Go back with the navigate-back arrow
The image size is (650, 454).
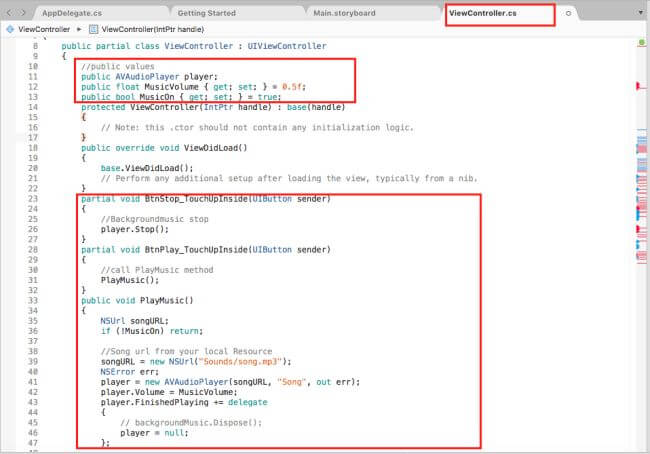(x=9, y=13)
